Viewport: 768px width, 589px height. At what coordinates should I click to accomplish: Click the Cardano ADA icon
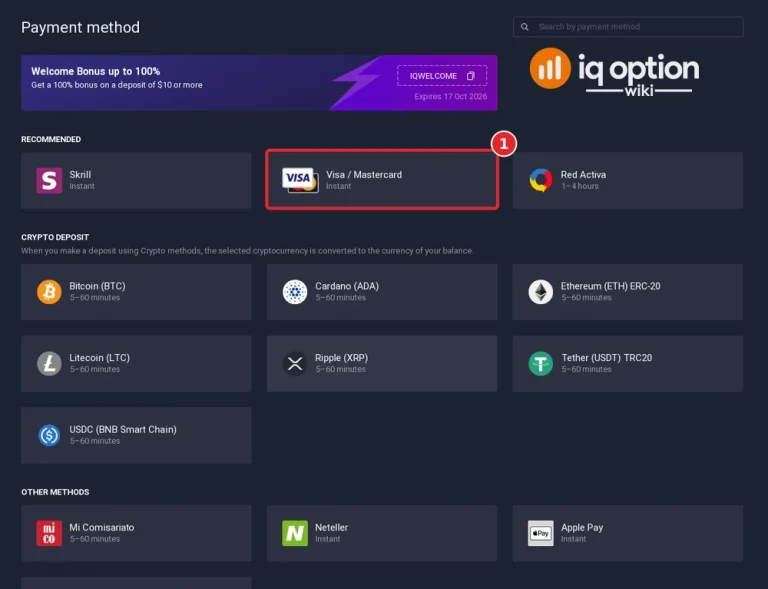coord(295,292)
